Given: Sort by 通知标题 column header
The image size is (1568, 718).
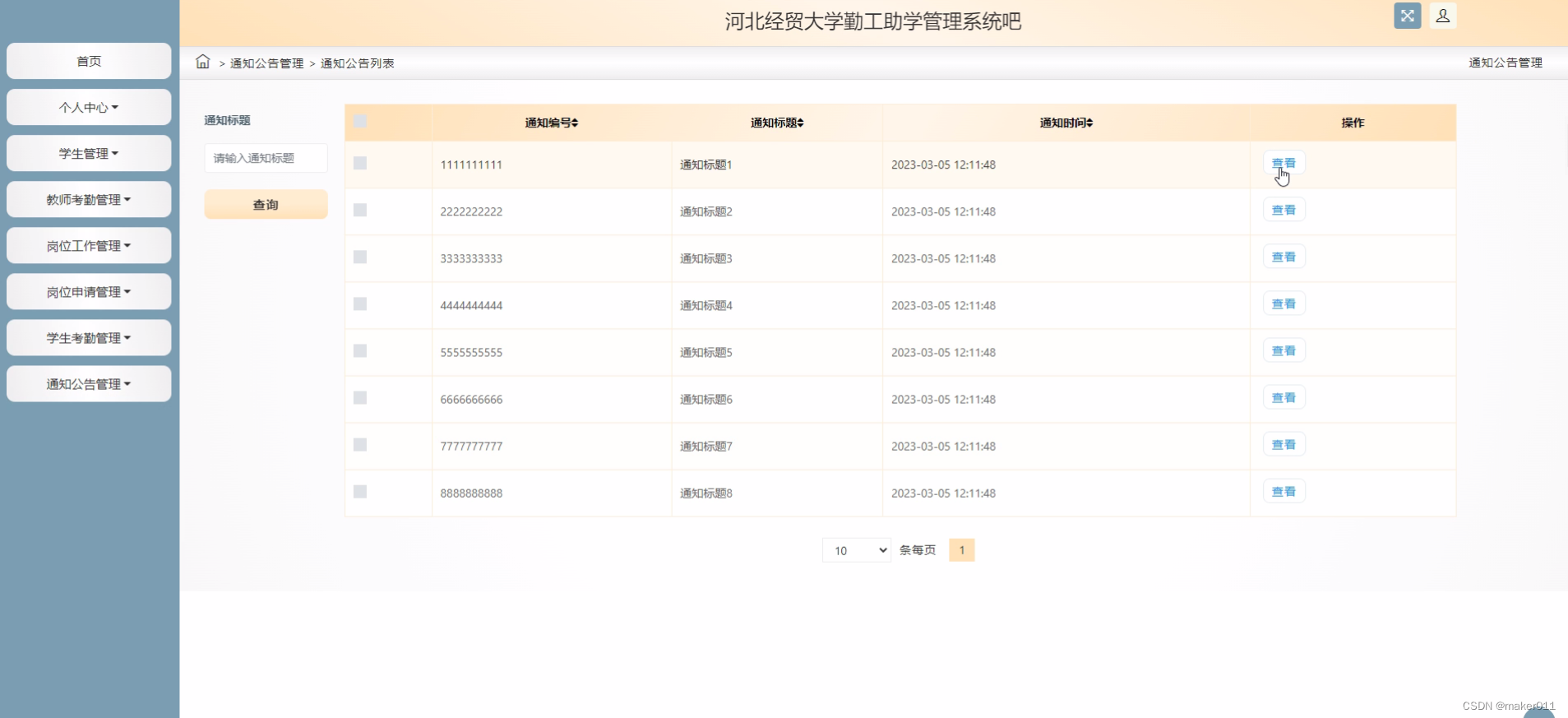Looking at the screenshot, I should tap(776, 123).
